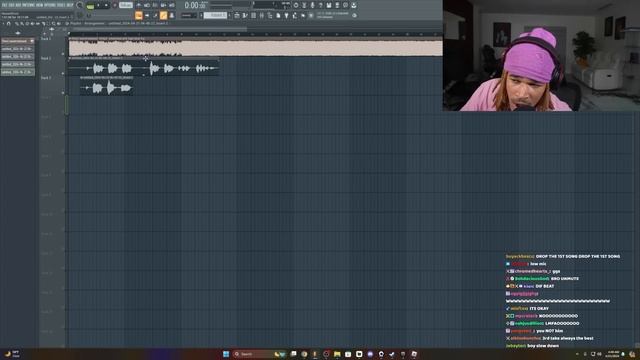The image size is (640, 360).
Task: Mute Track 2 via its green dot
Action: pyautogui.click(x=63, y=73)
